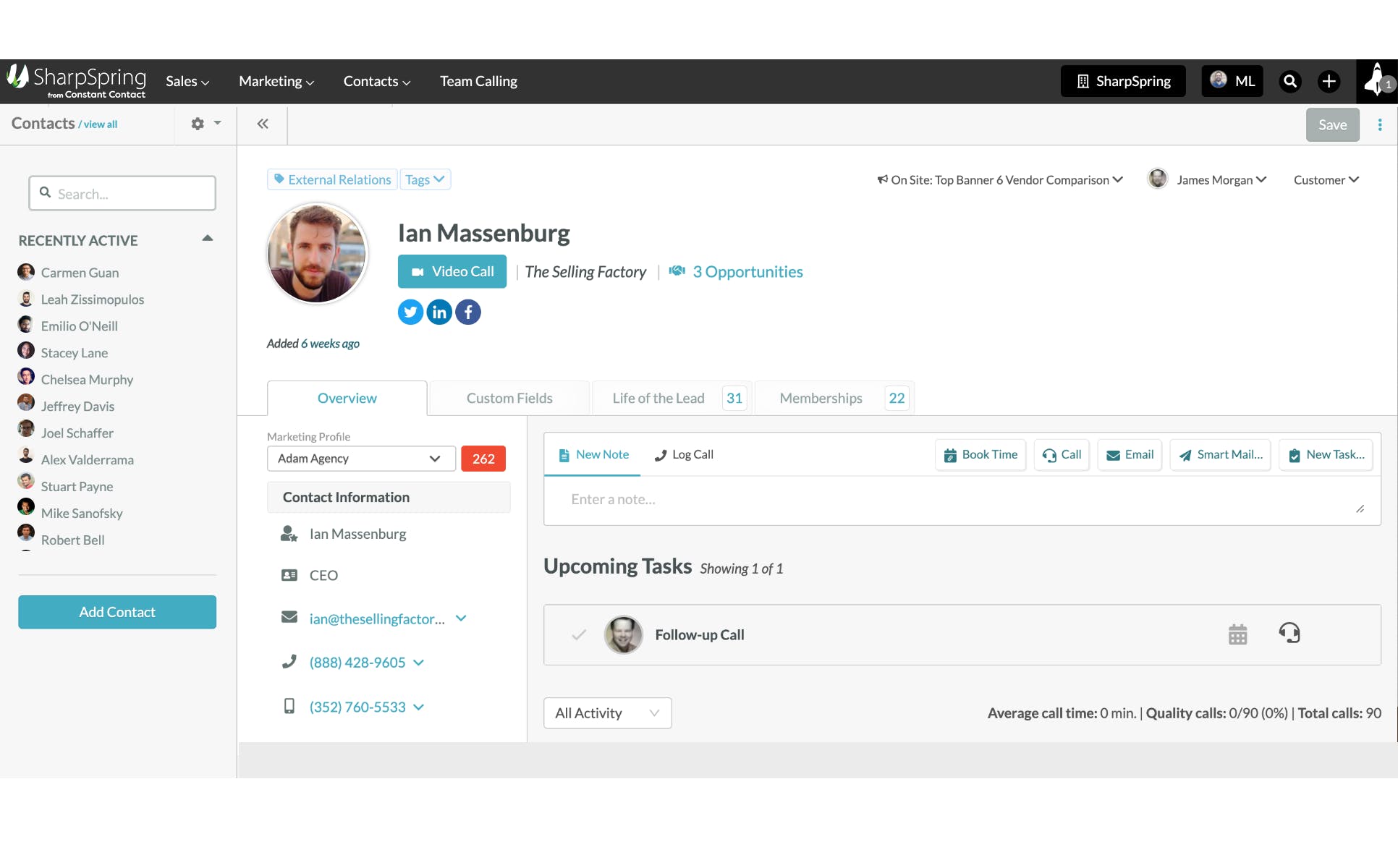Screen dimensions: 1398x868
Task: Click calendar icon on Follow-up Call task
Action: tap(1237, 634)
